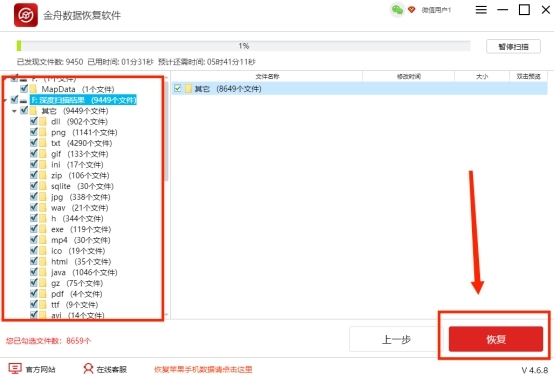554x378 pixels.
Task: Collapse the 其它 (9449 files) tree node
Action: click(14, 111)
